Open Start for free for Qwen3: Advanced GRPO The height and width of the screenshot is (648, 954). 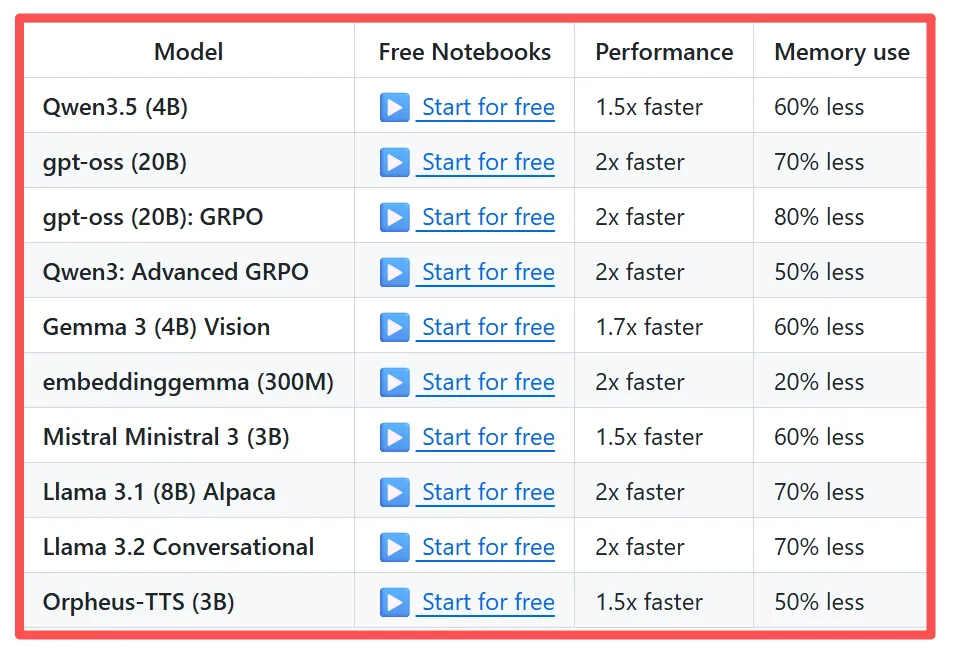(487, 272)
